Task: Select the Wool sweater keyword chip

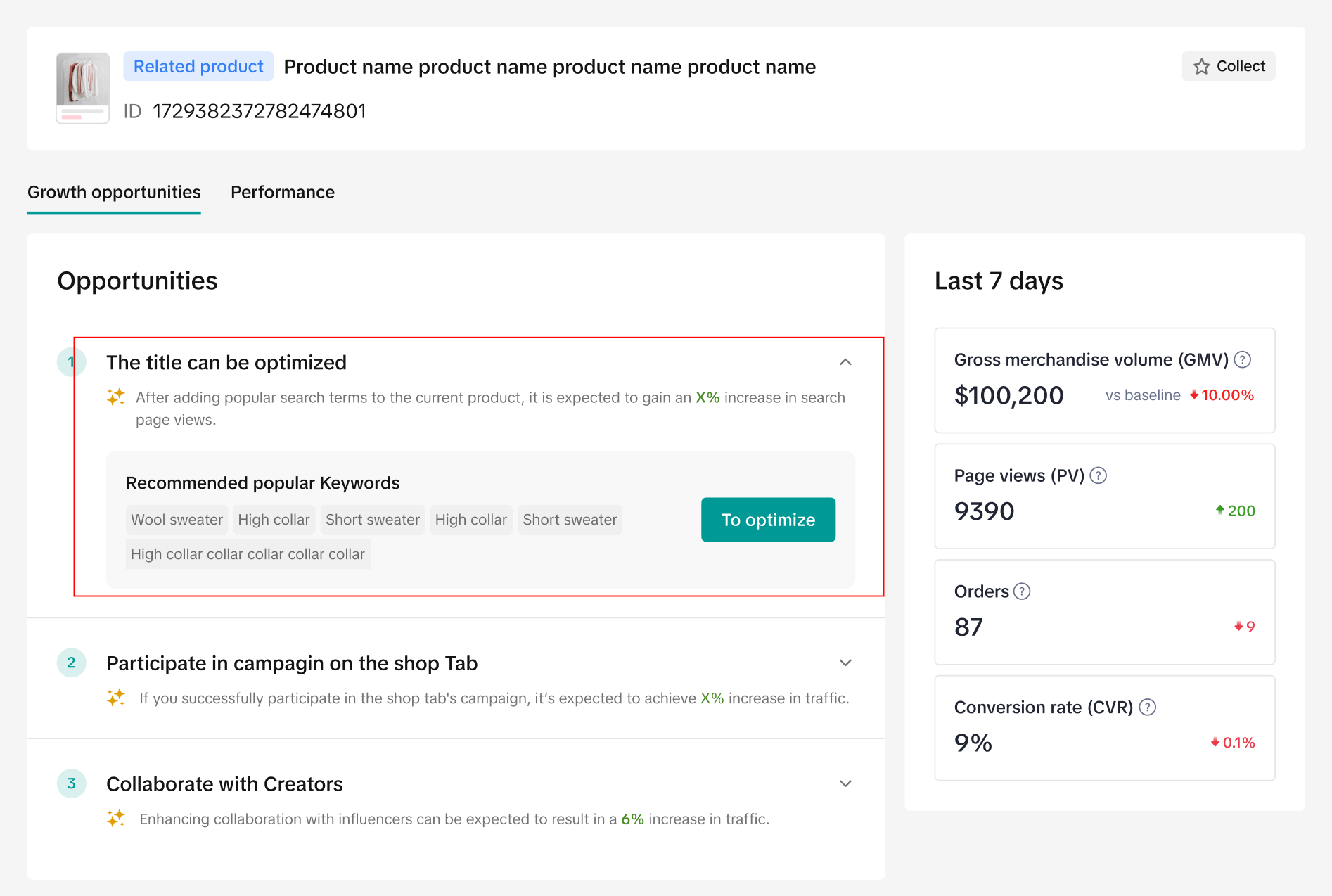Action: click(177, 520)
